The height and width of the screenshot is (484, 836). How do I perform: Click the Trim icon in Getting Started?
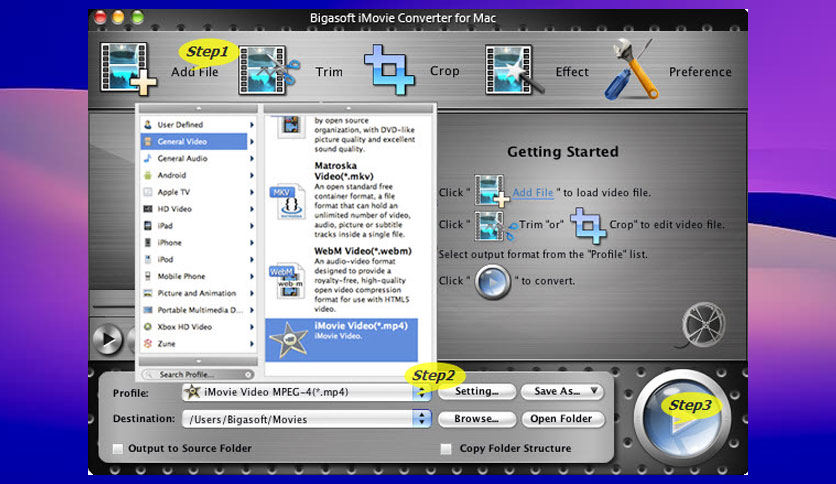495,226
